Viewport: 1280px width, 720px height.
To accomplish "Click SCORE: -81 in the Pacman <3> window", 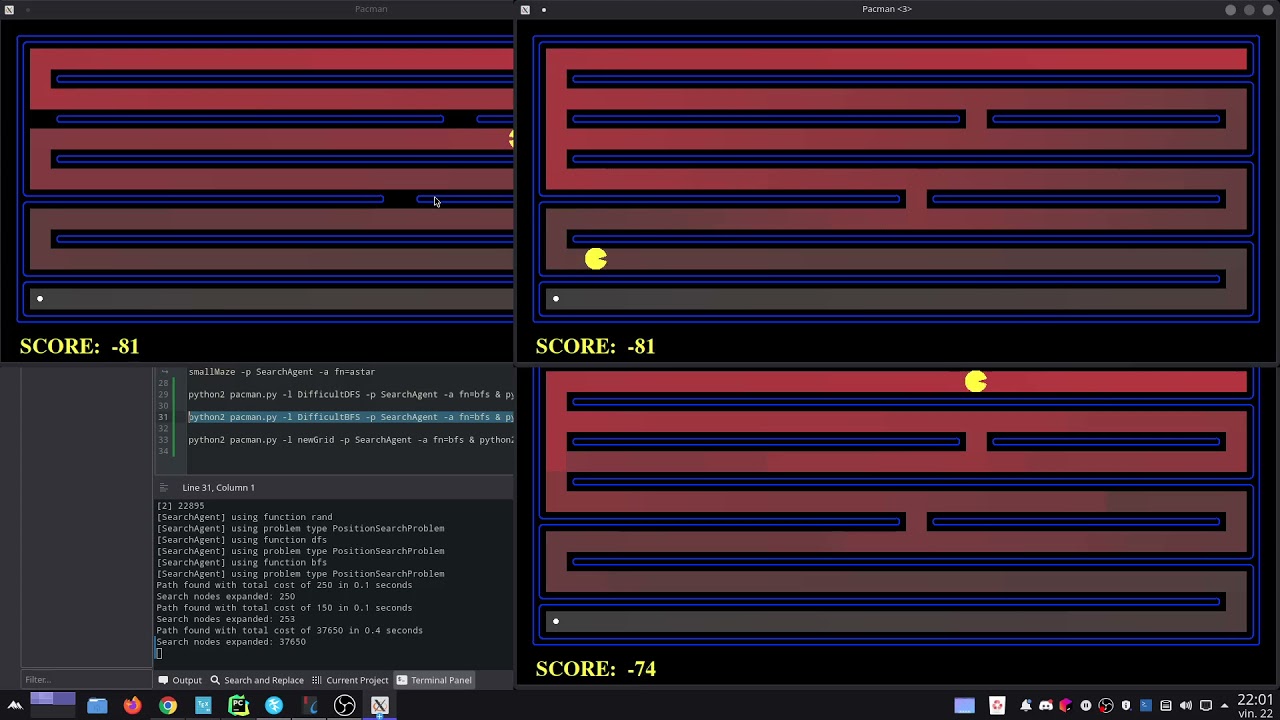I will coord(596,346).
